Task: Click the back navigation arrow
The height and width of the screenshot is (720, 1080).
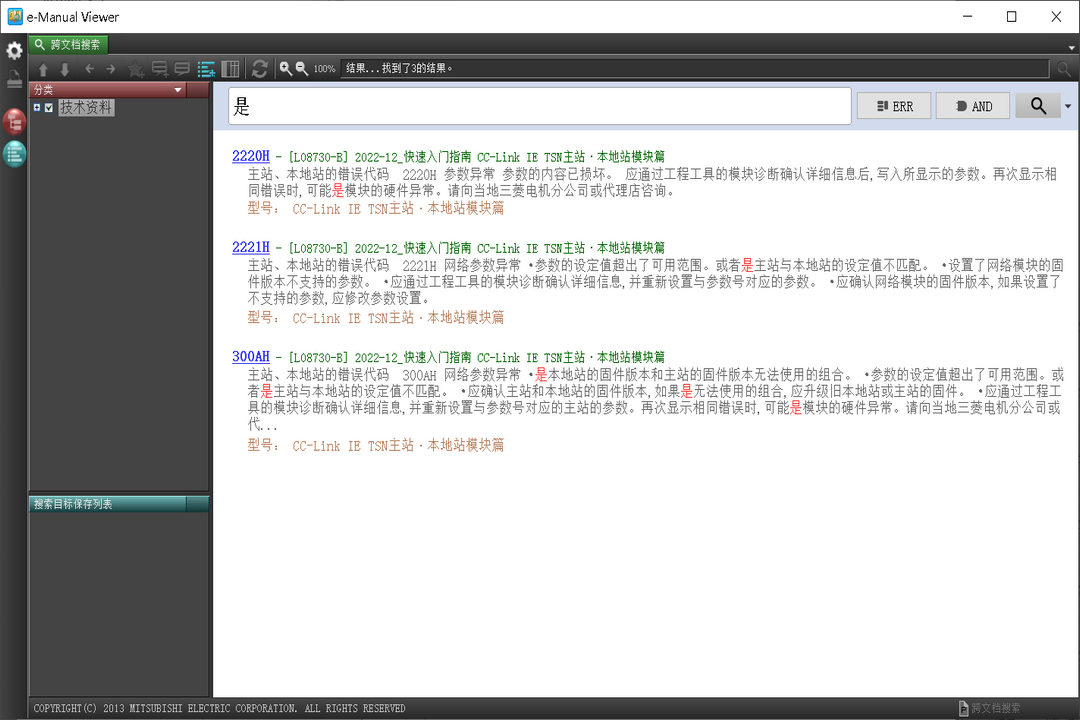Action: point(89,69)
